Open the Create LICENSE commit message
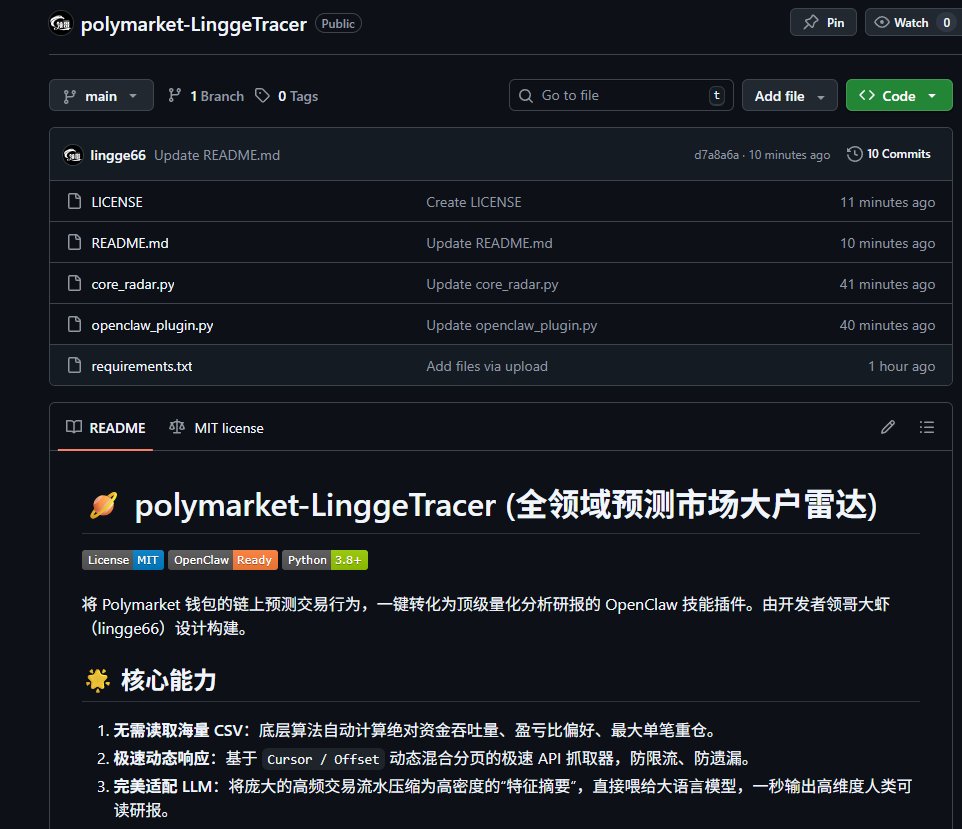 click(474, 202)
